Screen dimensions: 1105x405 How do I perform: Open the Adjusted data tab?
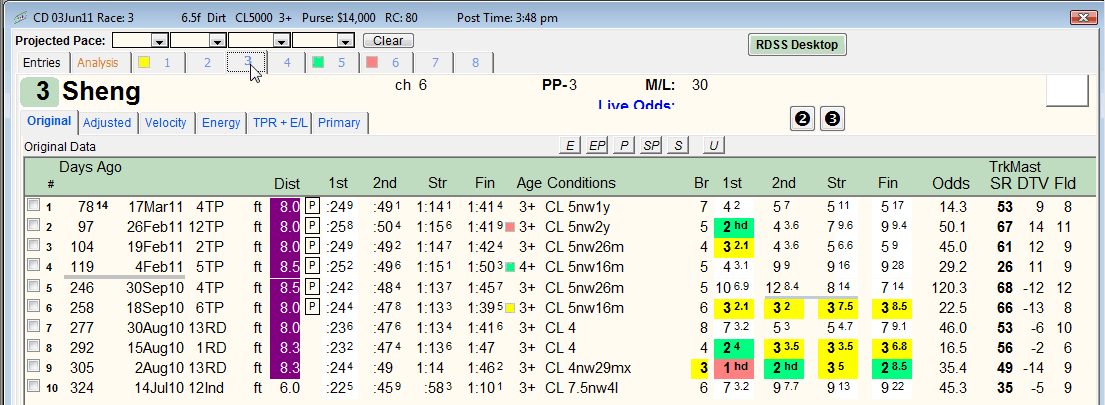107,123
